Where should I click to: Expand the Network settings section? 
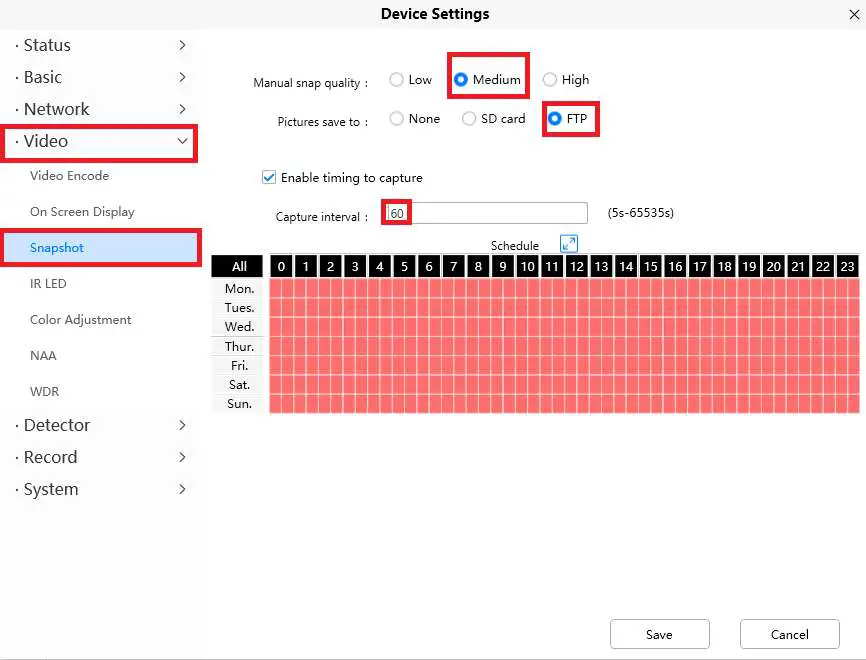[x=182, y=109]
